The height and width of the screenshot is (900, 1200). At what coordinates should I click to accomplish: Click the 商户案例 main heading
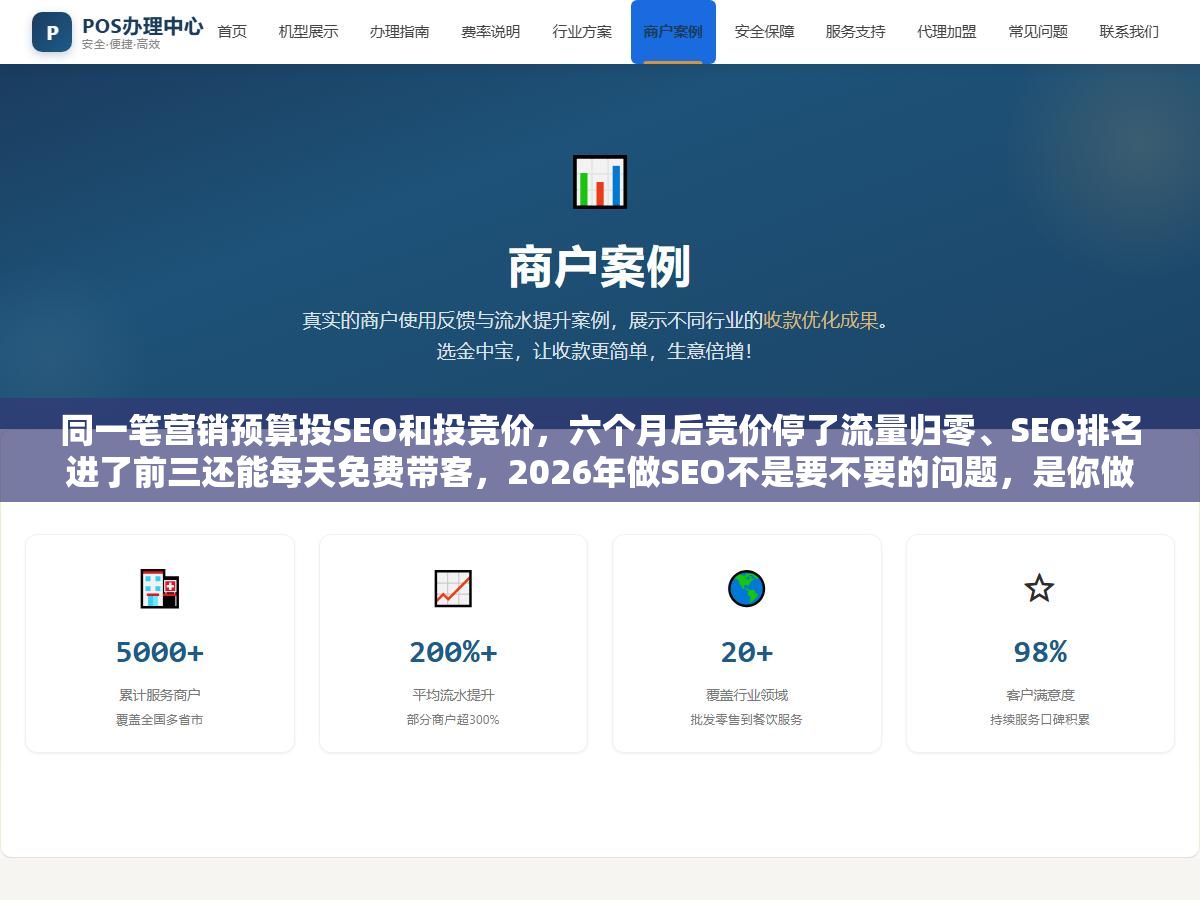tap(600, 268)
